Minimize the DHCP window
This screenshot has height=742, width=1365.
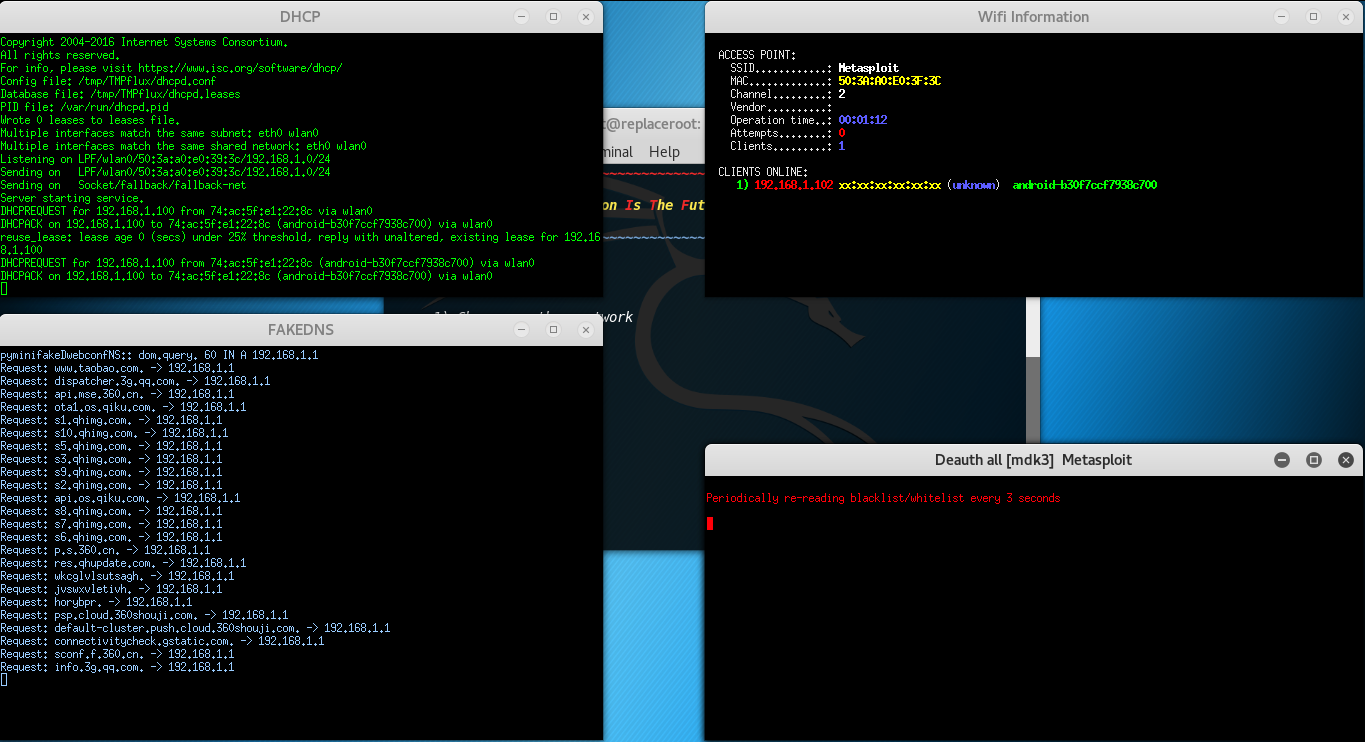click(x=521, y=17)
